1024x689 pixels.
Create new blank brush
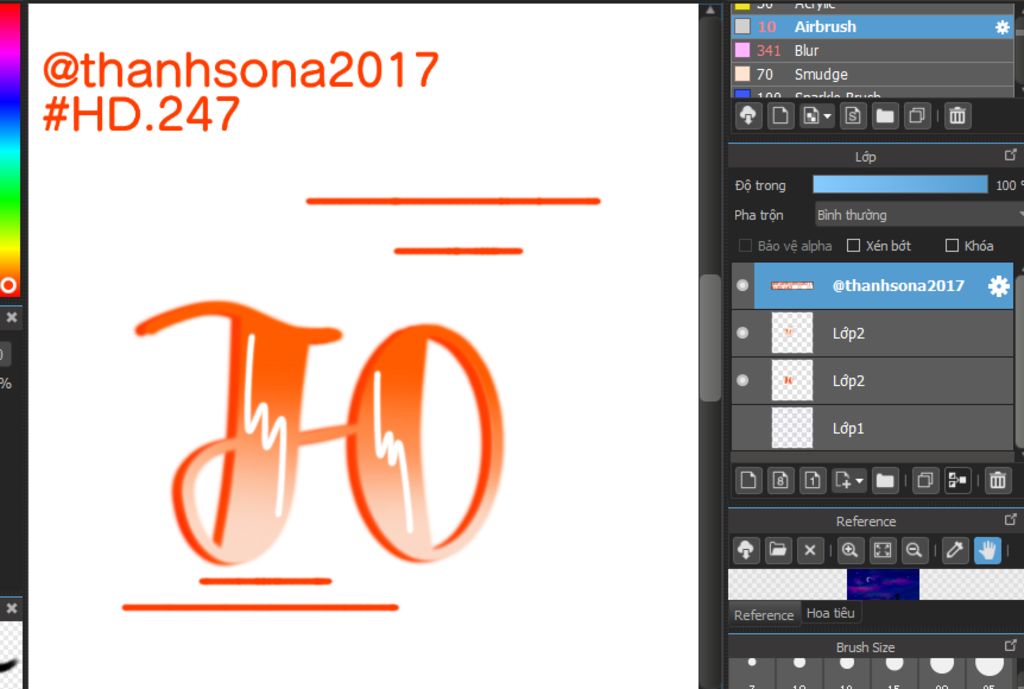780,116
